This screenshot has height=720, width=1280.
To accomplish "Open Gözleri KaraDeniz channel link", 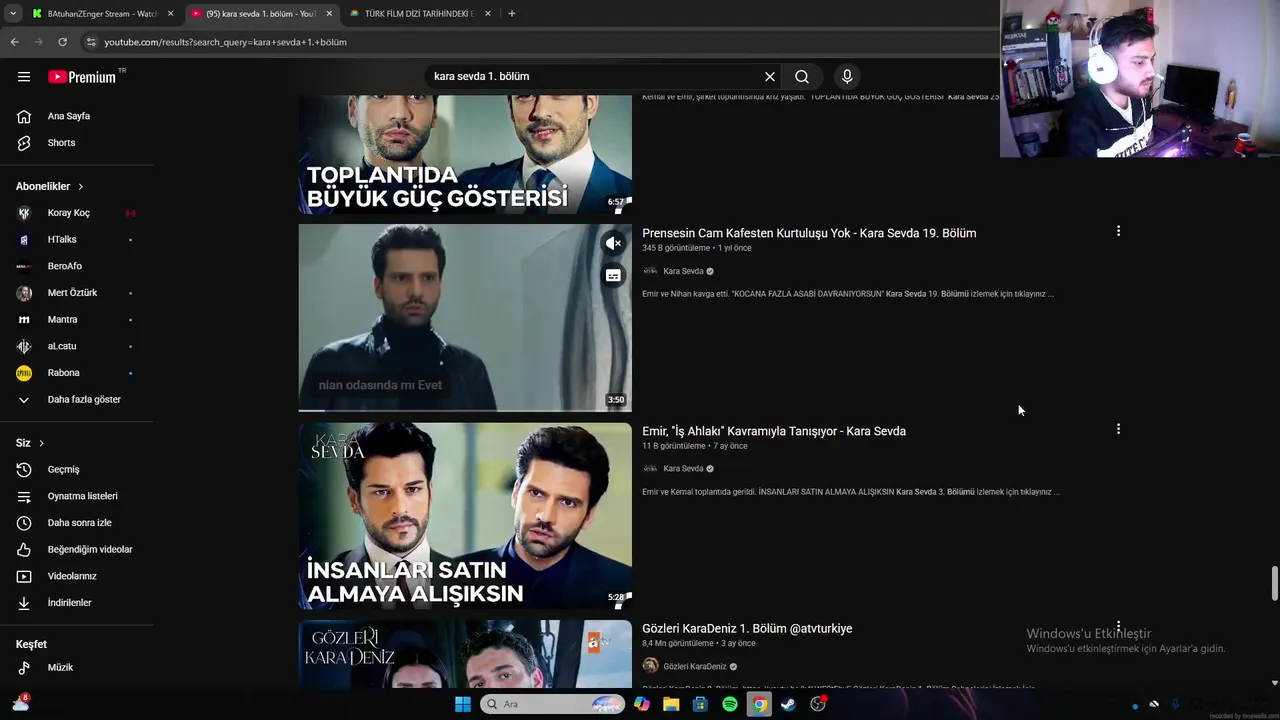I will (x=695, y=667).
